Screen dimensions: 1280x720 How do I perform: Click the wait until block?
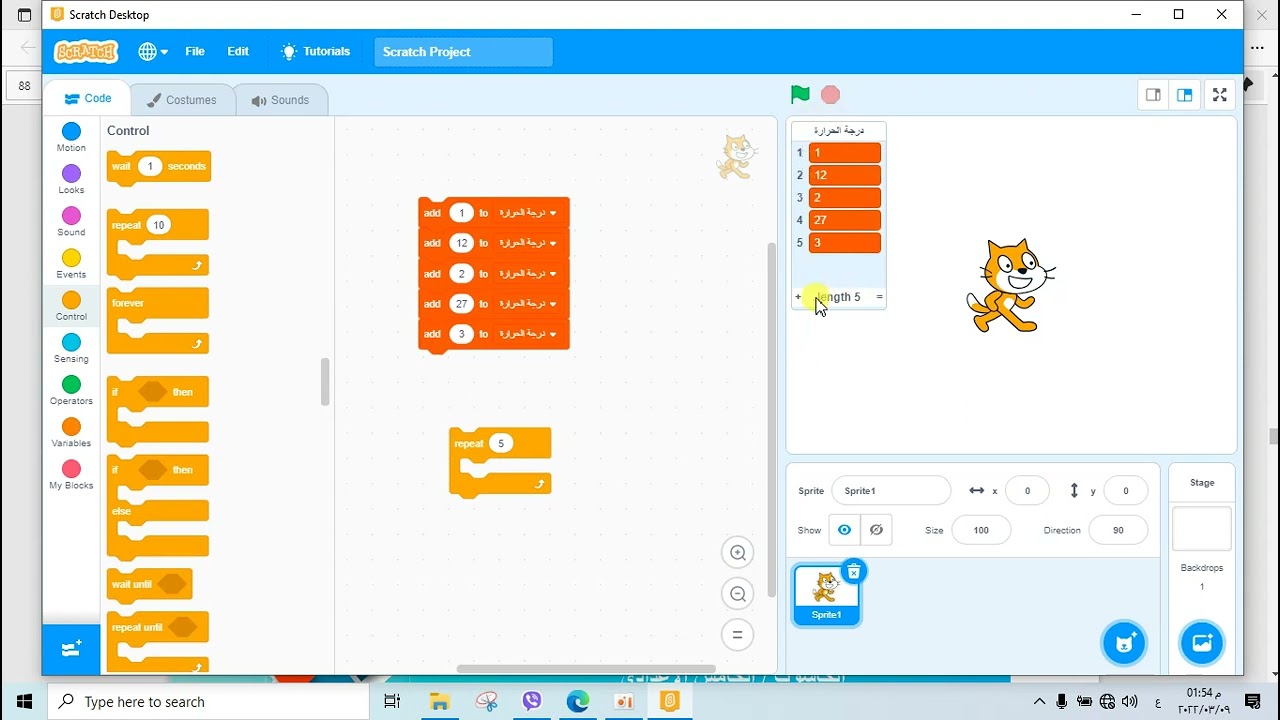point(149,584)
